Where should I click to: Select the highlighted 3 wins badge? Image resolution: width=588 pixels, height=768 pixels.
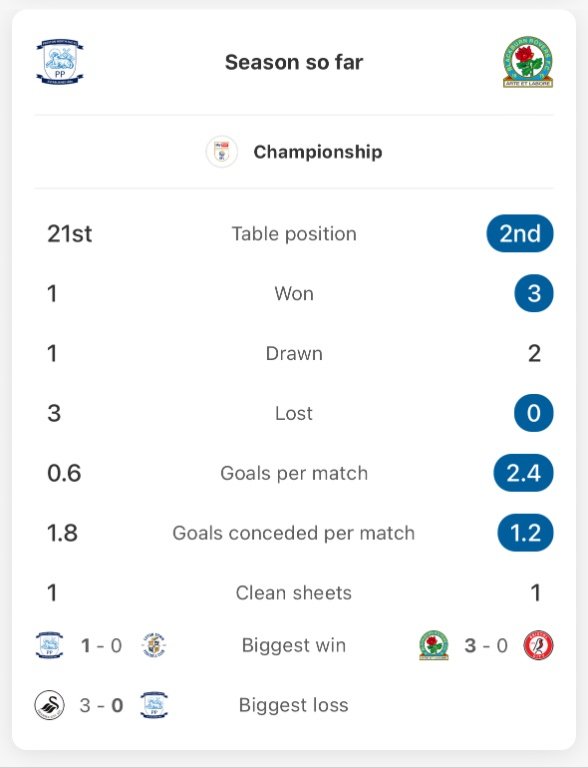coord(534,293)
